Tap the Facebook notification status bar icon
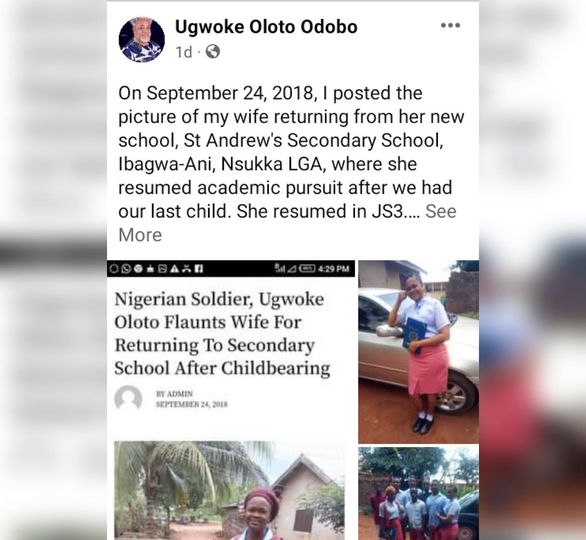This screenshot has height=540, width=586. [x=199, y=269]
